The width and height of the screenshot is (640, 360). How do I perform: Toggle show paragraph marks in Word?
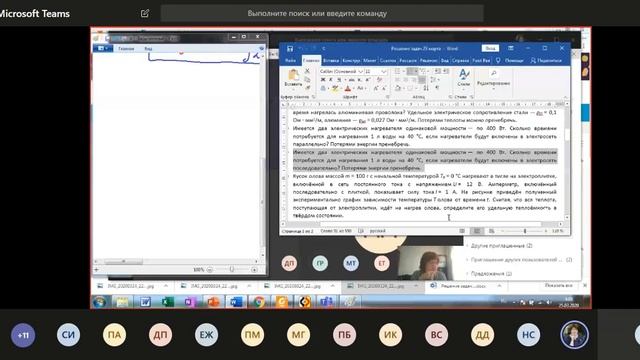(437, 88)
